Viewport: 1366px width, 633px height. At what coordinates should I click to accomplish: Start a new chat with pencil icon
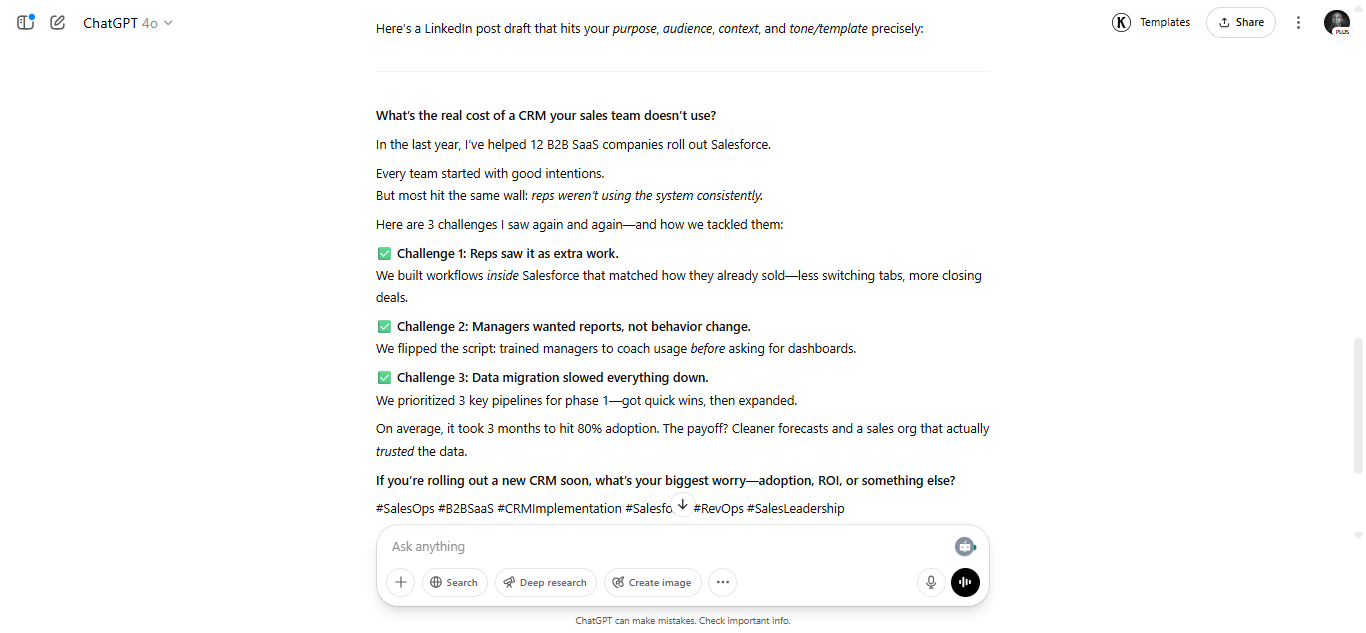coord(57,22)
